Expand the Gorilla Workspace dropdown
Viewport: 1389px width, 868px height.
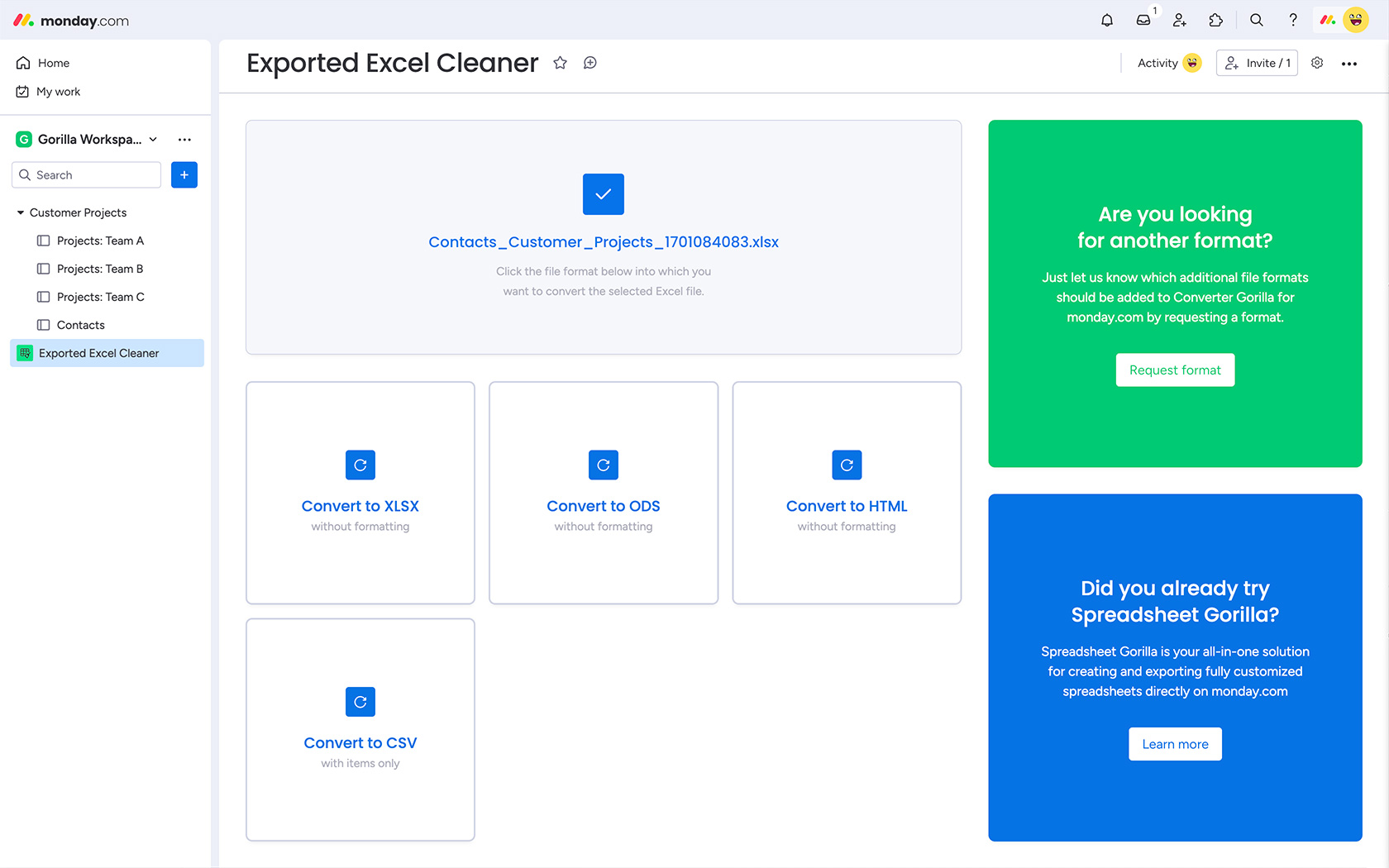click(154, 140)
